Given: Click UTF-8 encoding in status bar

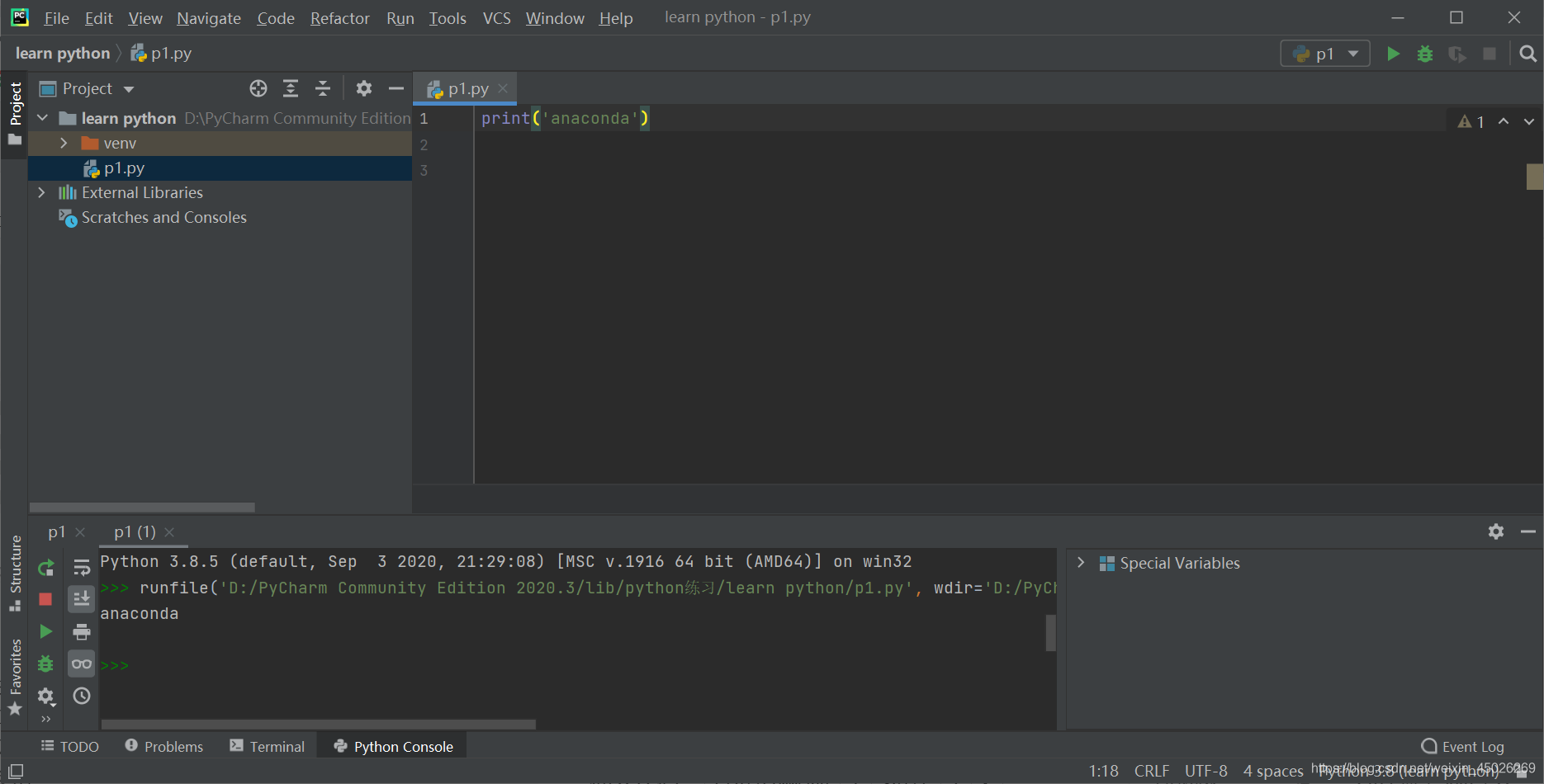Looking at the screenshot, I should 1206,771.
